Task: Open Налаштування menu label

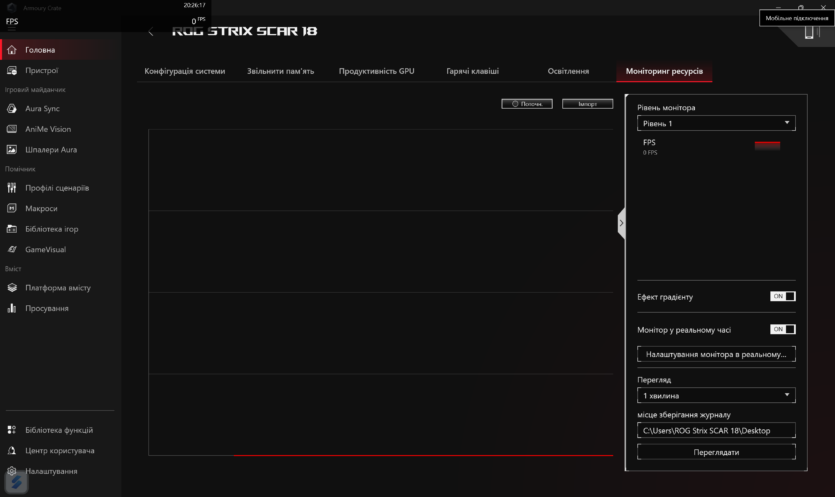Action: click(x=51, y=471)
